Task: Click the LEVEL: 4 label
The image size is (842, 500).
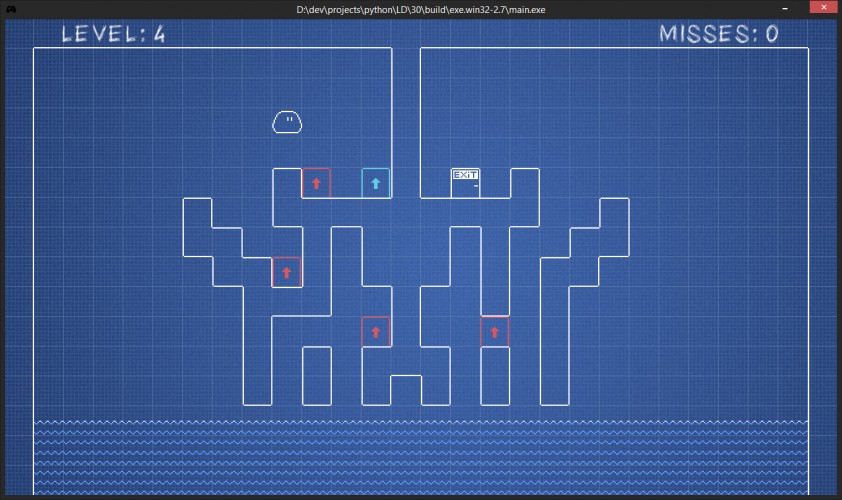Action: pos(113,34)
